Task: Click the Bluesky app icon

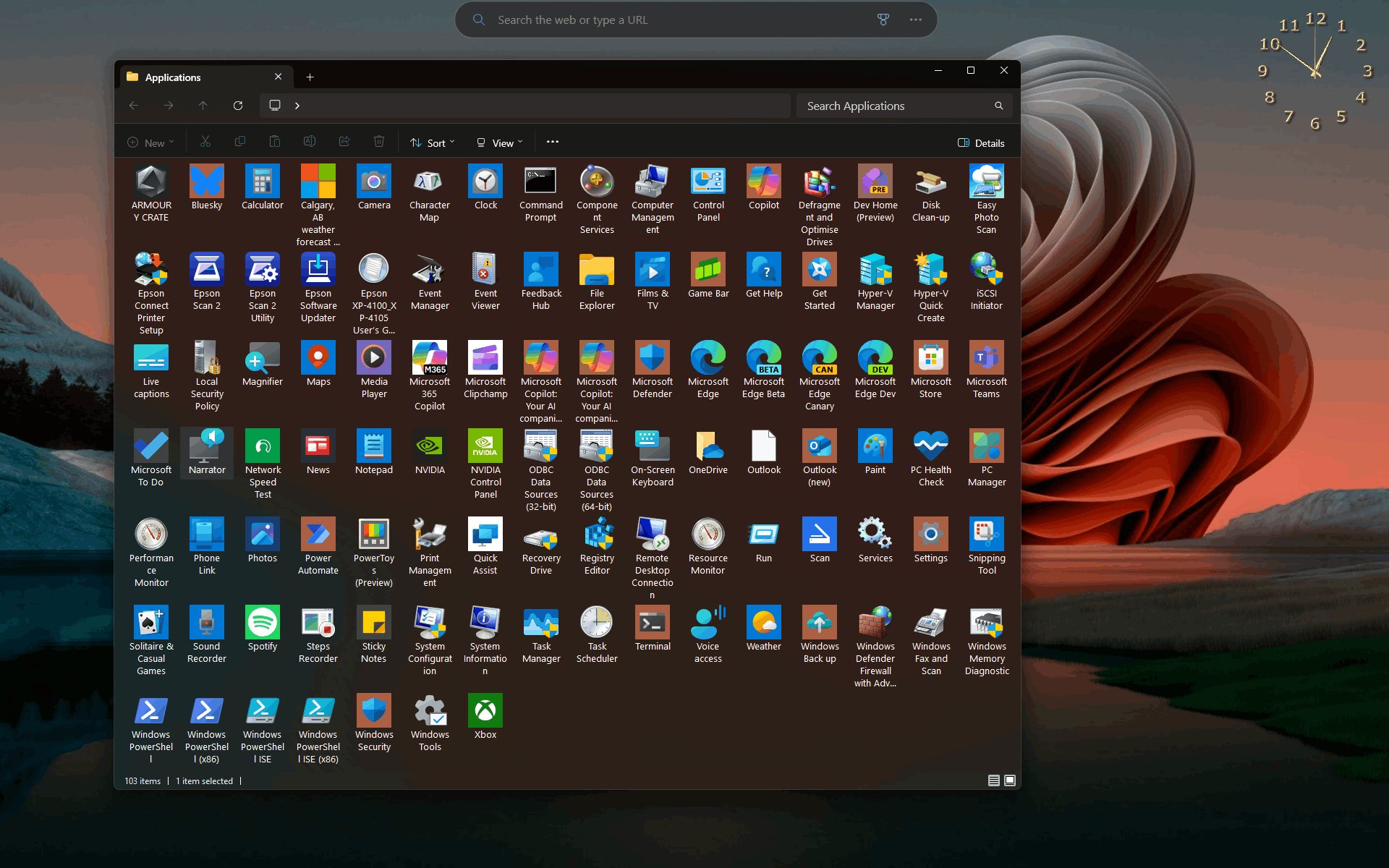Action: 206,182
